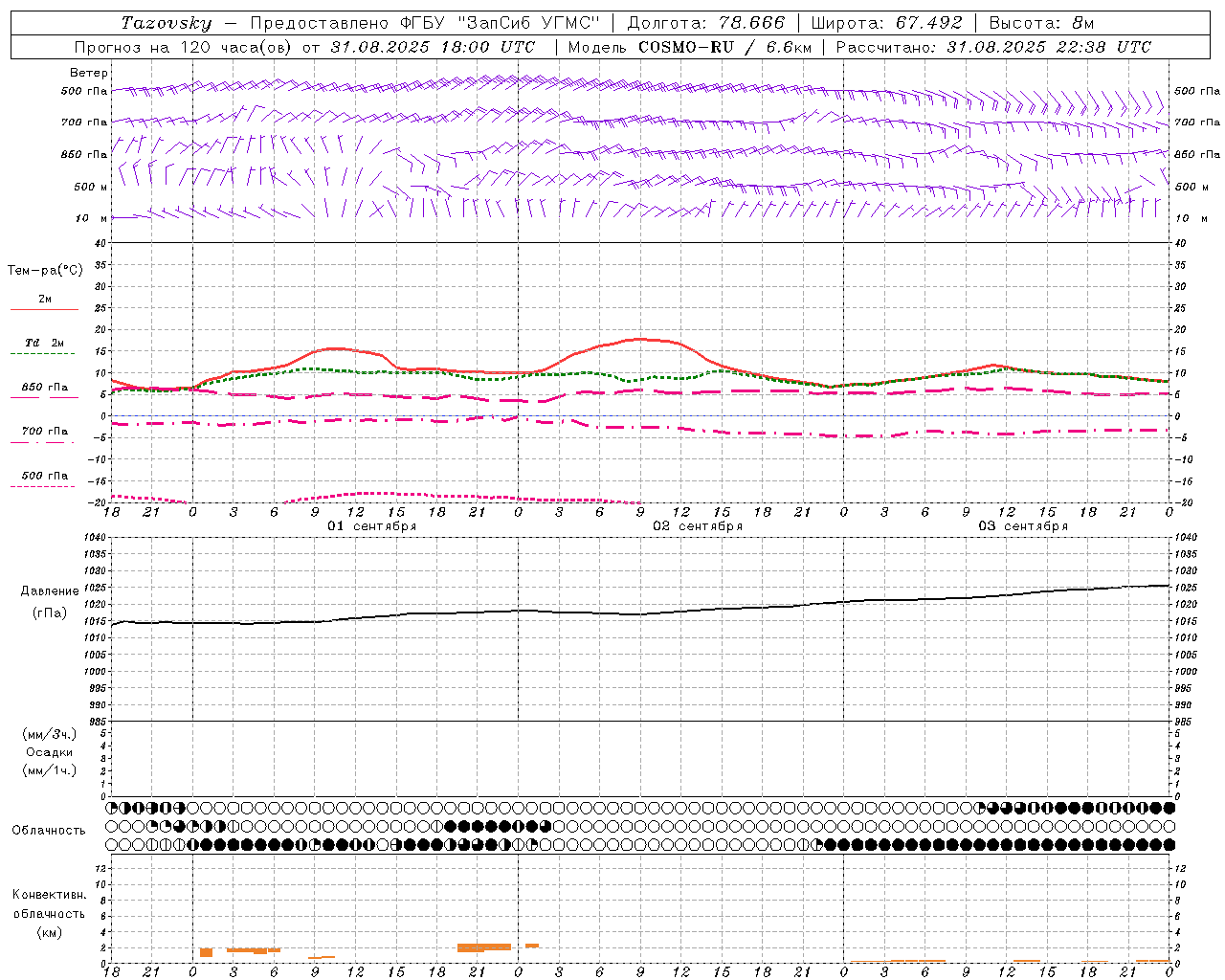Click the "01 сентября" date label
The width and height of the screenshot is (1225, 980).
click(371, 526)
